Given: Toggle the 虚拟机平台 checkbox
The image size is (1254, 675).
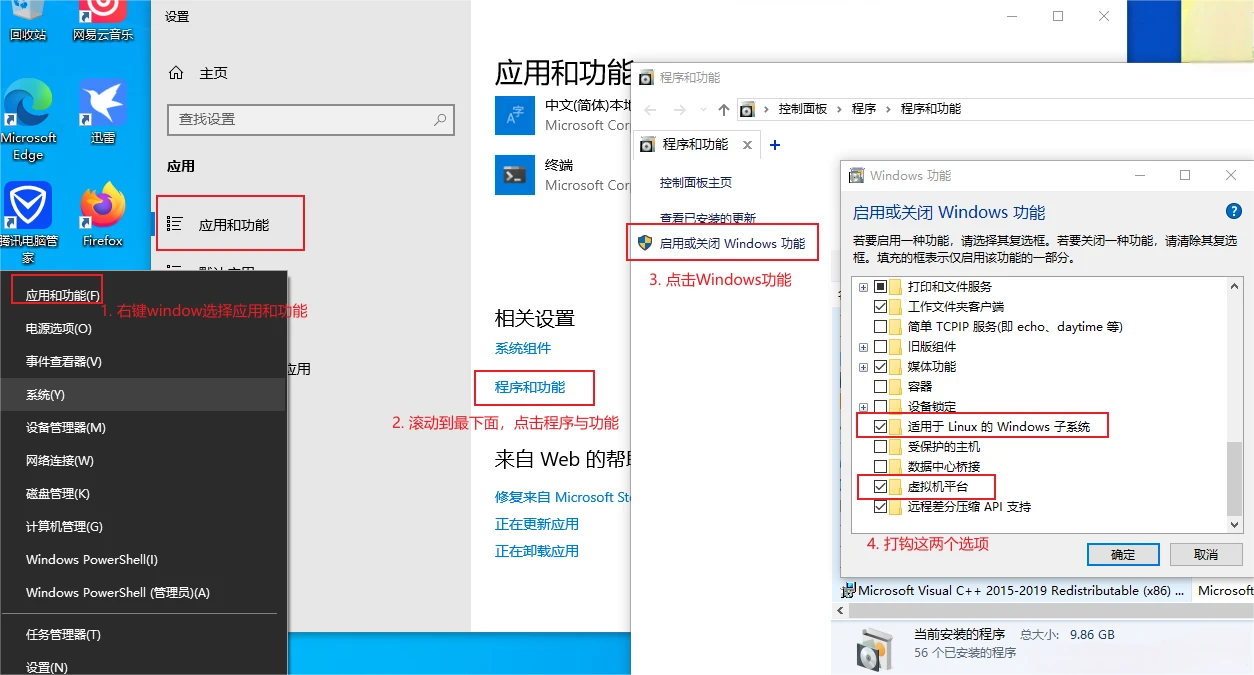Looking at the screenshot, I should [881, 487].
